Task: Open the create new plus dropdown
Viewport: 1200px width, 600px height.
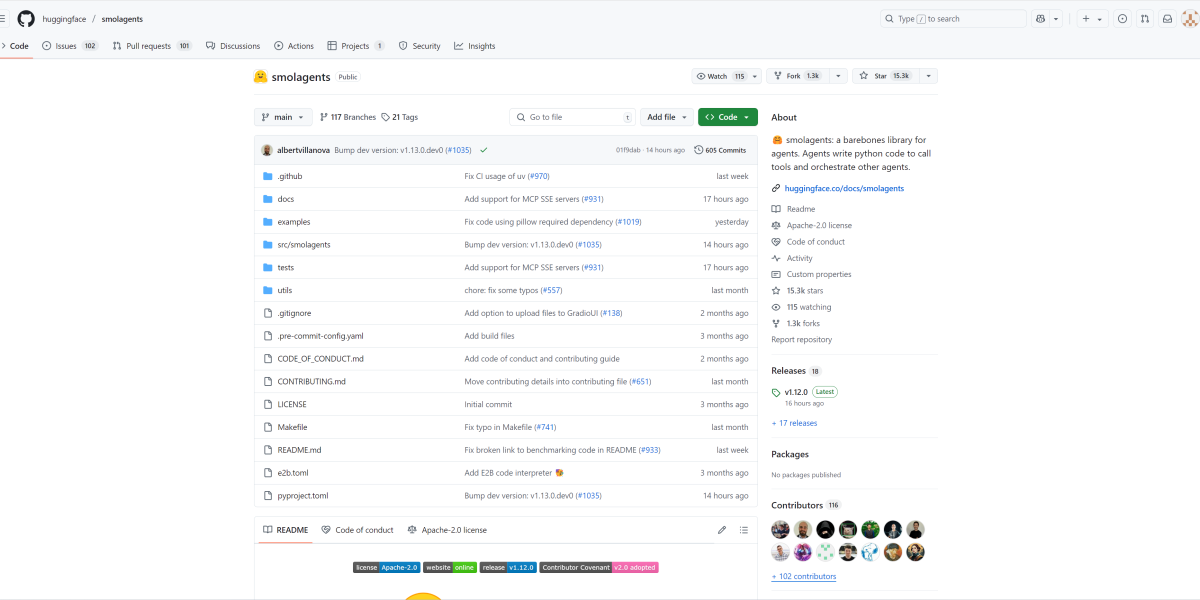Action: (x=1092, y=18)
